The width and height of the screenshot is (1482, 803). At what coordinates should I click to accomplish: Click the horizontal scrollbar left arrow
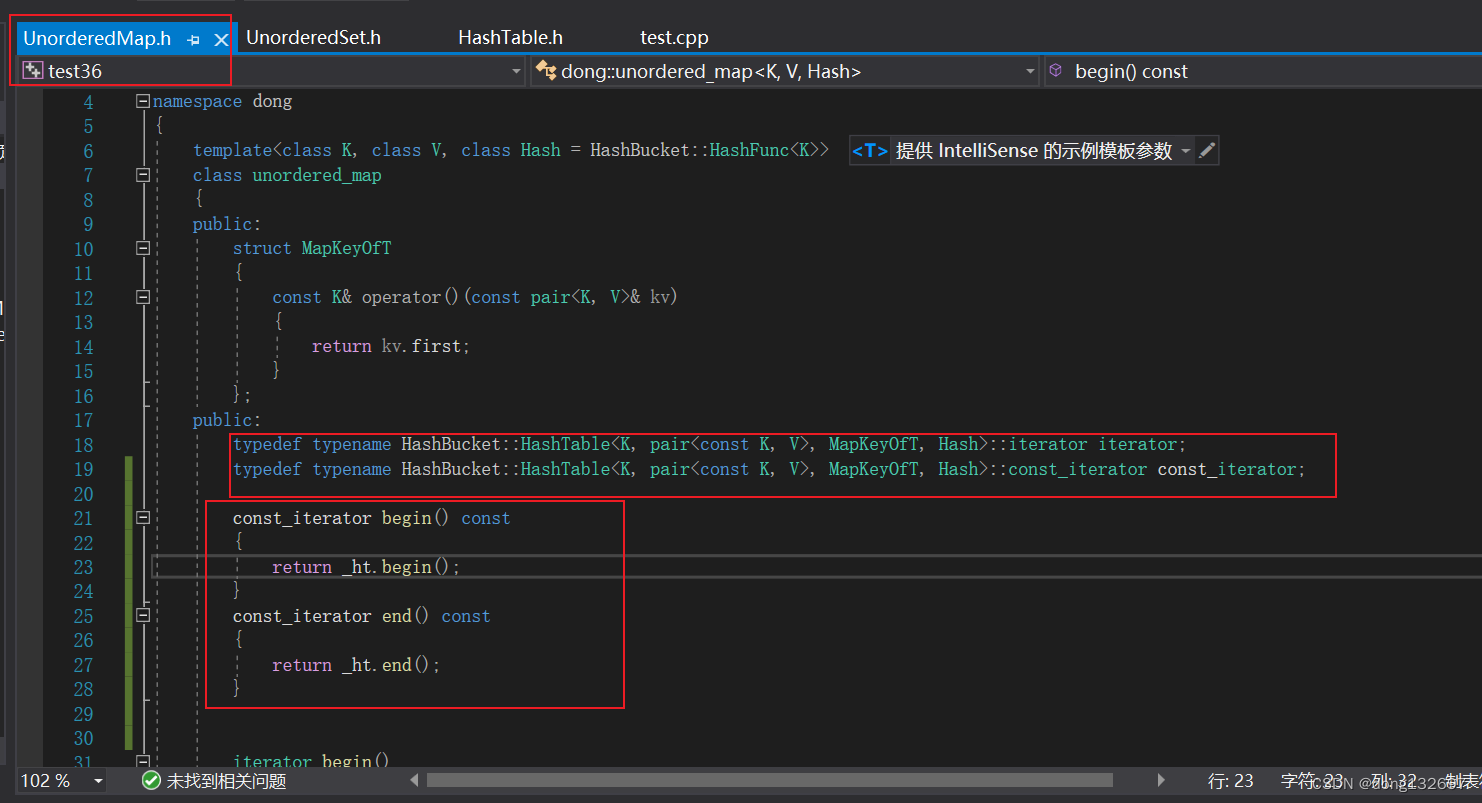[x=414, y=780]
